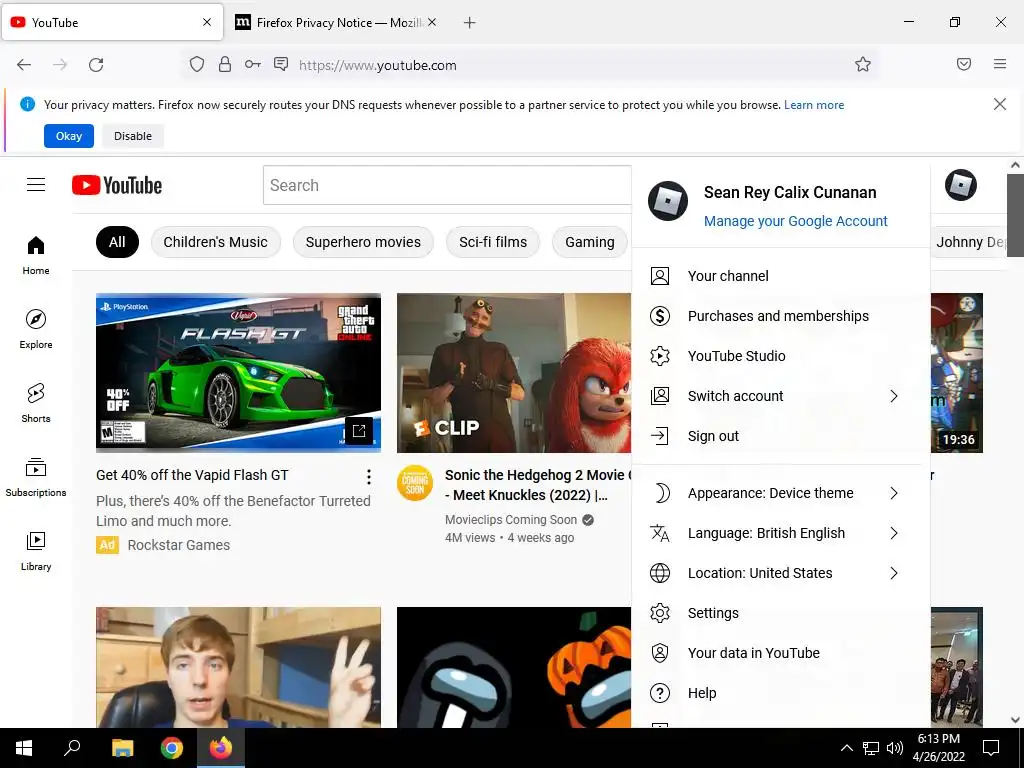Viewport: 1024px width, 768px height.
Task: Select the Superhero movies chip
Action: click(363, 242)
